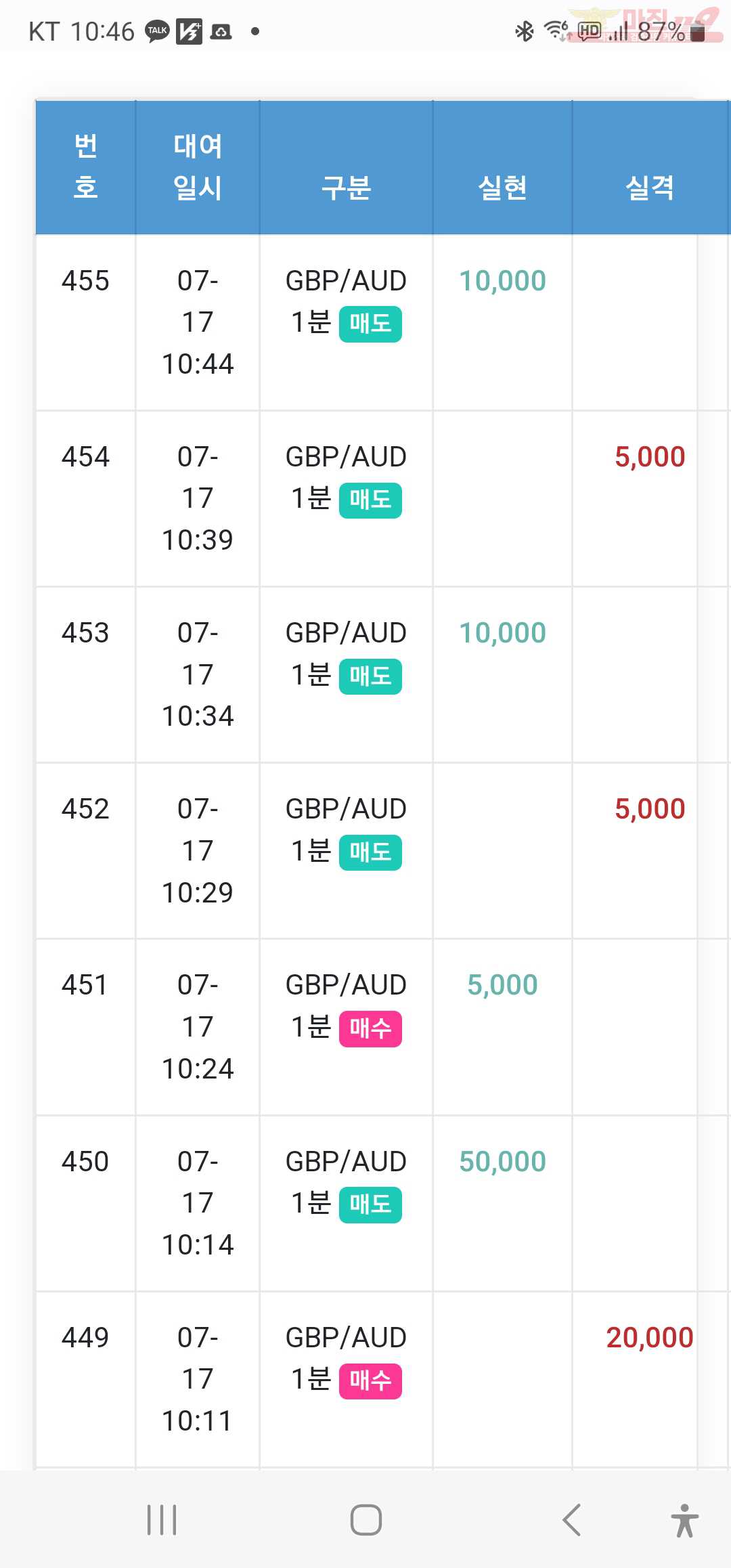Viewport: 731px width, 1568px height.
Task: Open recent apps with three-line icon
Action: click(162, 1520)
